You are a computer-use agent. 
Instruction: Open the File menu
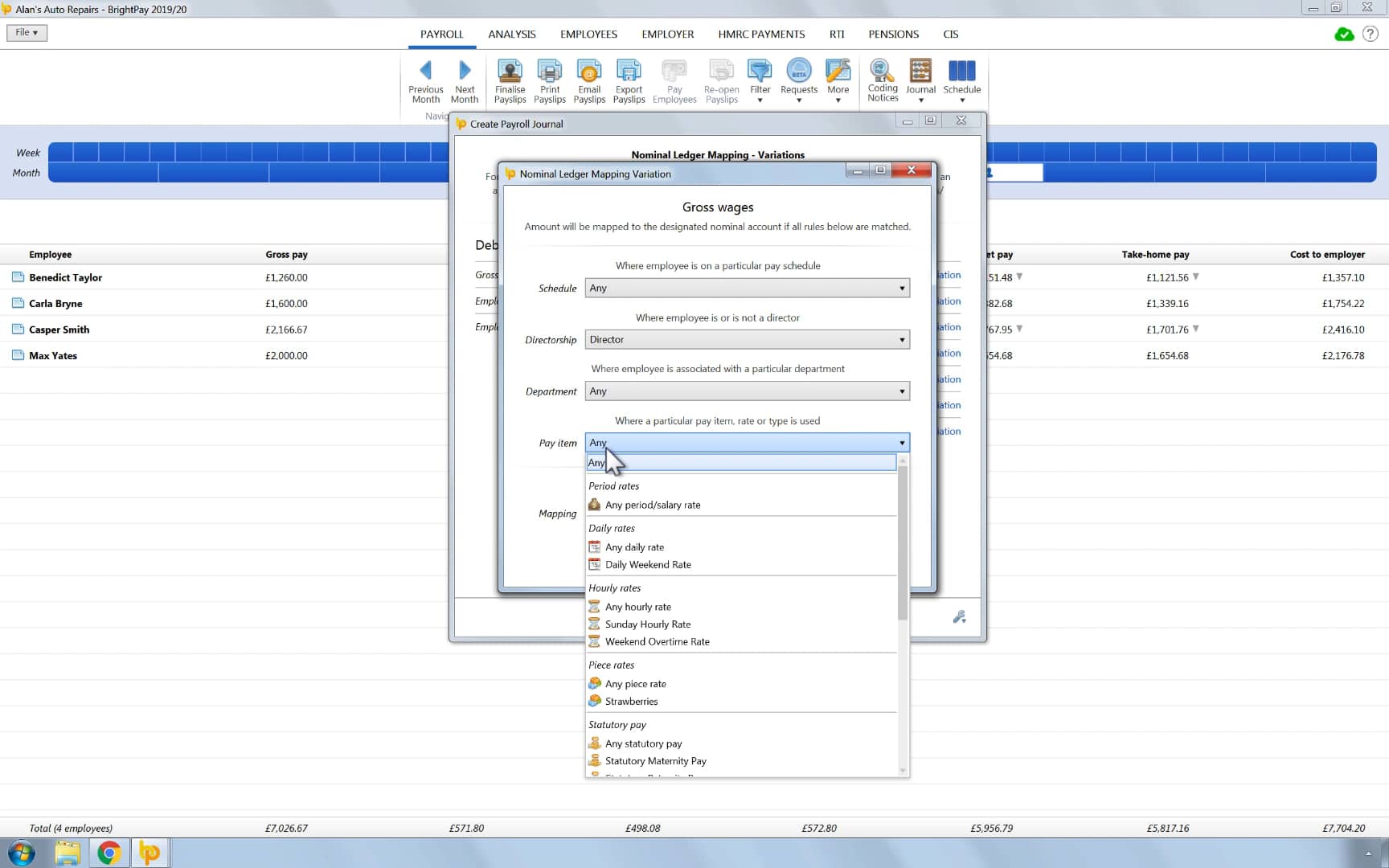point(27,32)
